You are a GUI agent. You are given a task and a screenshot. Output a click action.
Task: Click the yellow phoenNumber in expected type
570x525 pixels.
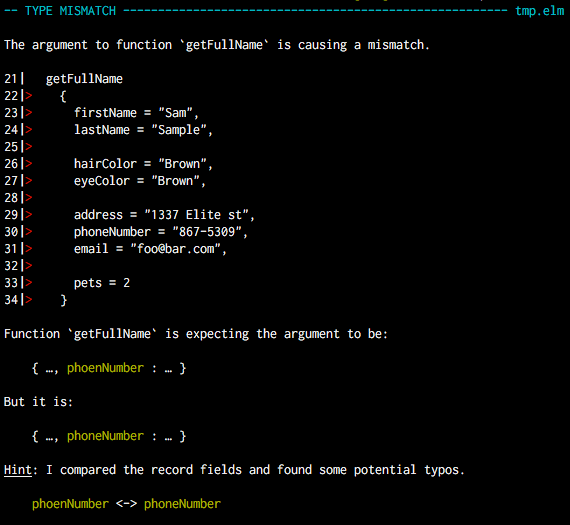pyautogui.click(x=105, y=368)
